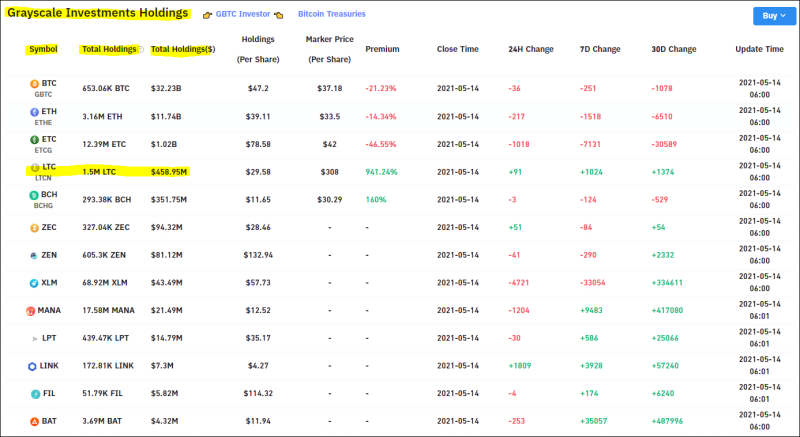Image resolution: width=800 pixels, height=437 pixels.
Task: Click the info icon beside Total Holdings
Action: click(x=141, y=49)
